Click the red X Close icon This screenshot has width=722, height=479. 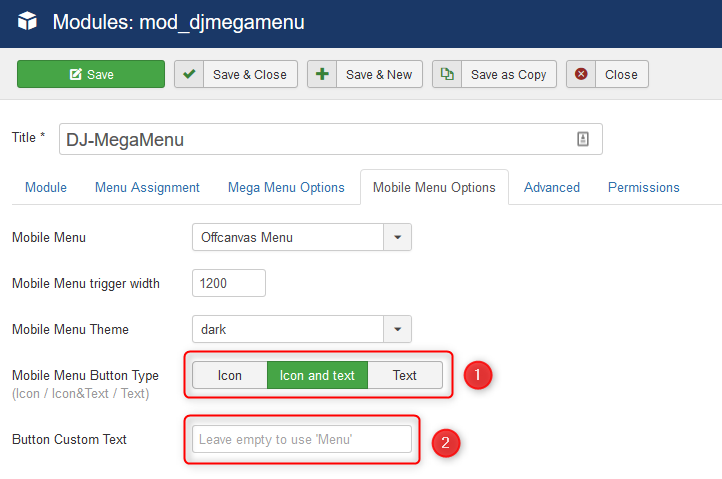click(x=581, y=74)
